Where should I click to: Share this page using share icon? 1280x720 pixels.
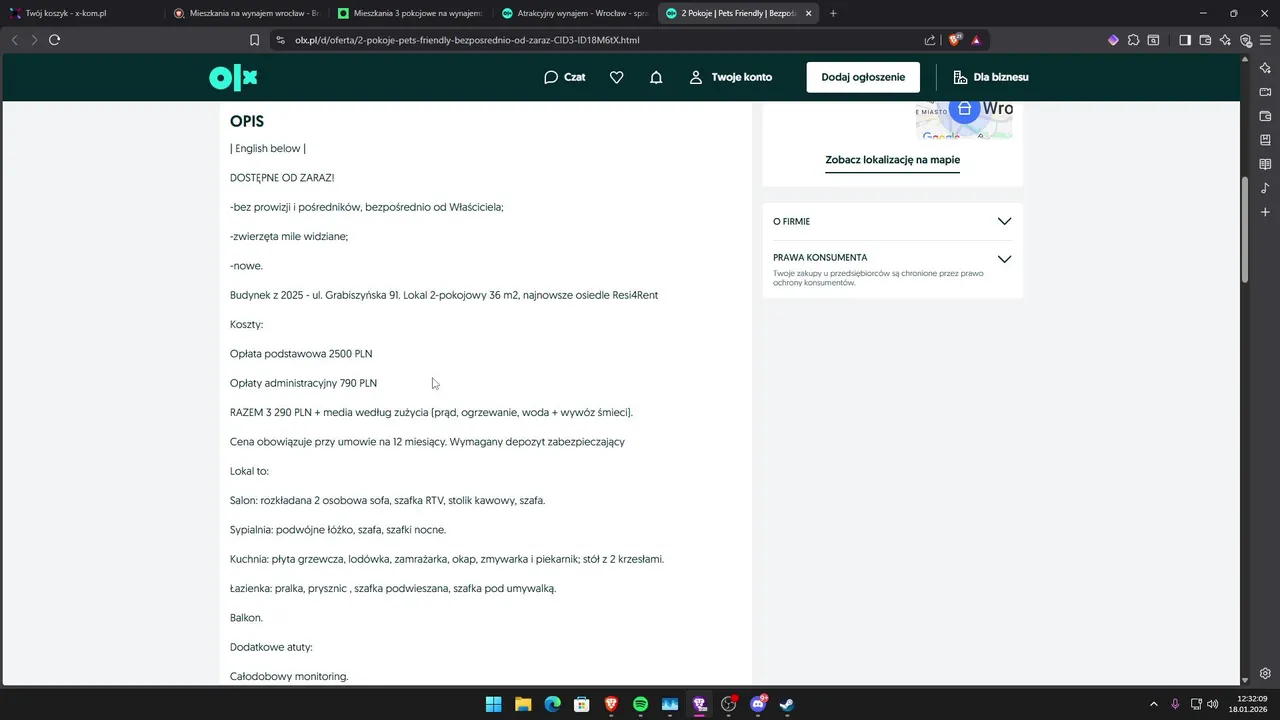pyautogui.click(x=930, y=40)
